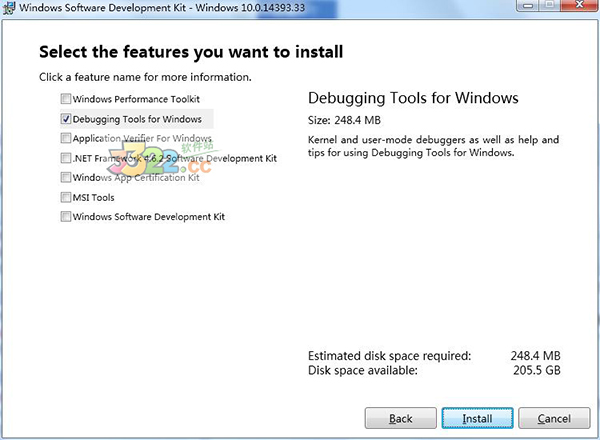The height and width of the screenshot is (440, 600).
Task: Enable the Windows App Certification Kit checkbox
Action: [x=66, y=178]
